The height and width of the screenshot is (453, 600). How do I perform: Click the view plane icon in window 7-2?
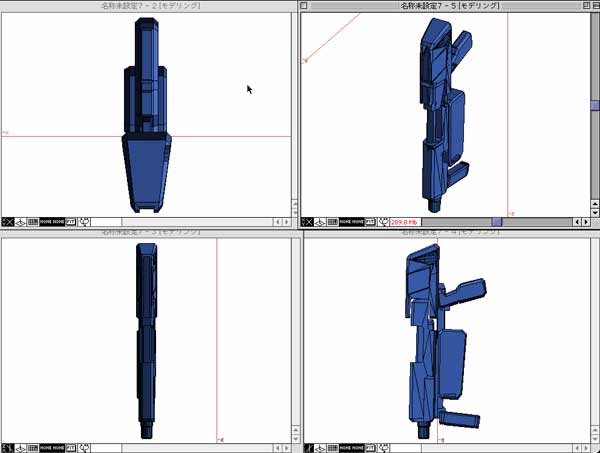tap(20, 222)
